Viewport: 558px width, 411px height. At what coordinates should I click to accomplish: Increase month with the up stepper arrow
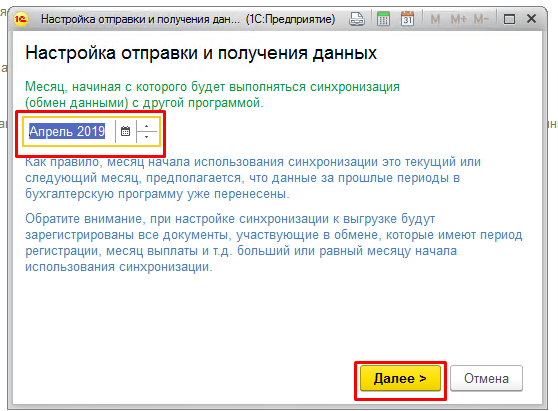pos(146,126)
